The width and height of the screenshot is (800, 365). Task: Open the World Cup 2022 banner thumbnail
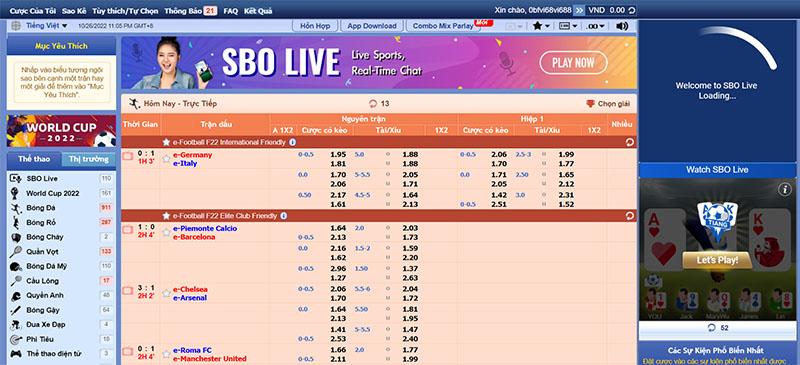[61, 131]
